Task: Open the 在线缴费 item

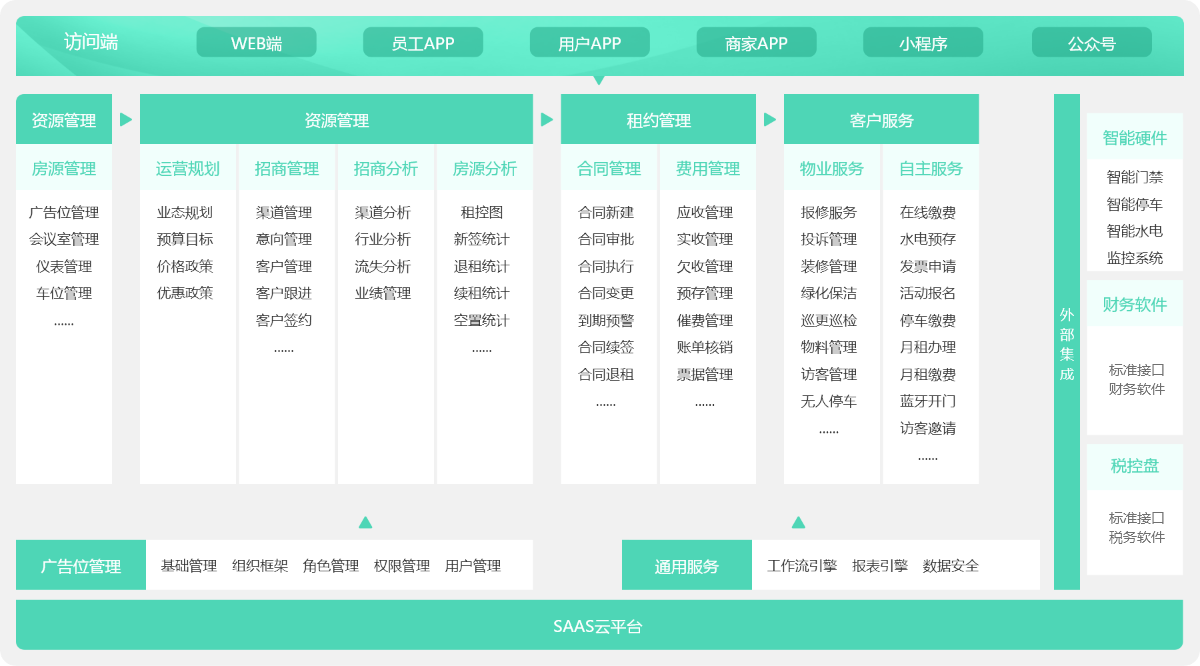Action: pos(928,212)
